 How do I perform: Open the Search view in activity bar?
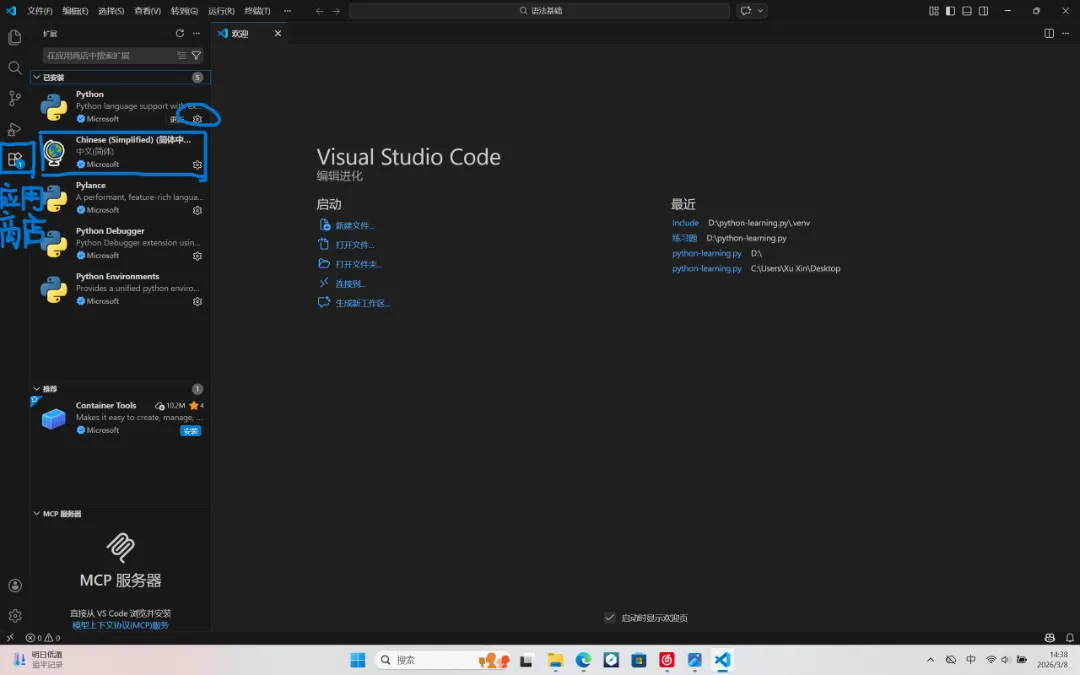click(x=14, y=68)
